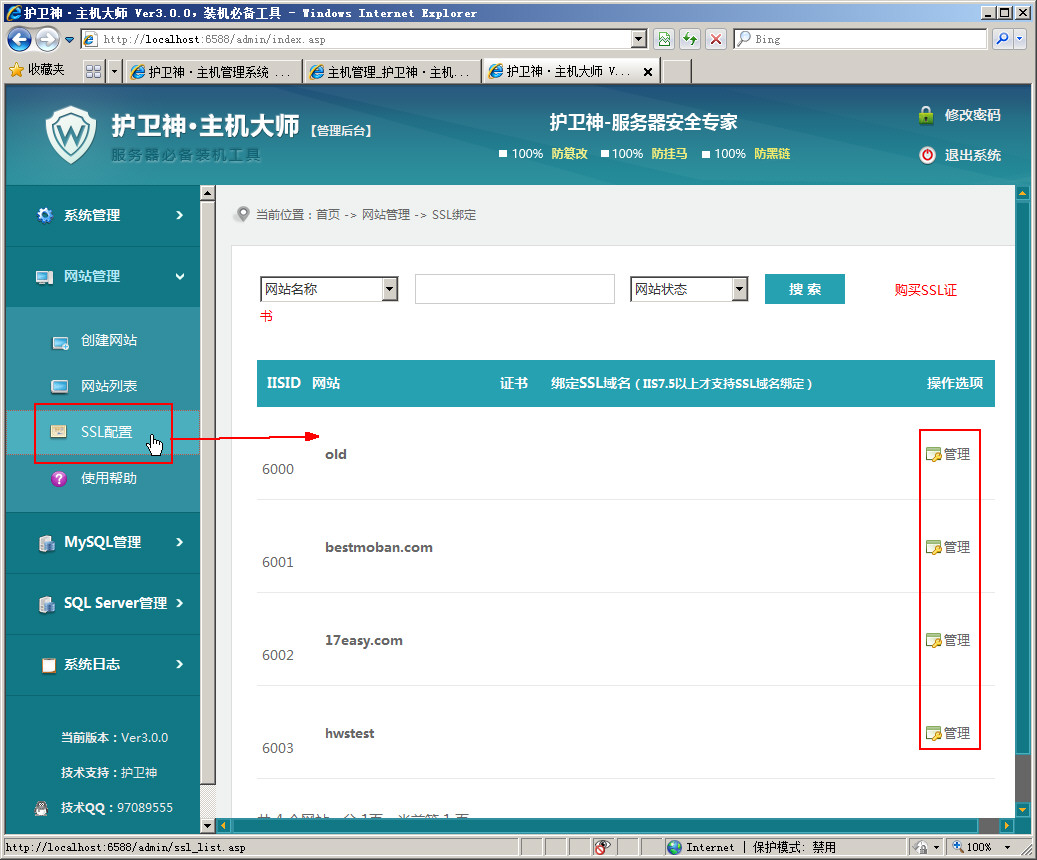The height and width of the screenshot is (860, 1037).
Task: Click the 创建网站 icon
Action: click(60, 343)
